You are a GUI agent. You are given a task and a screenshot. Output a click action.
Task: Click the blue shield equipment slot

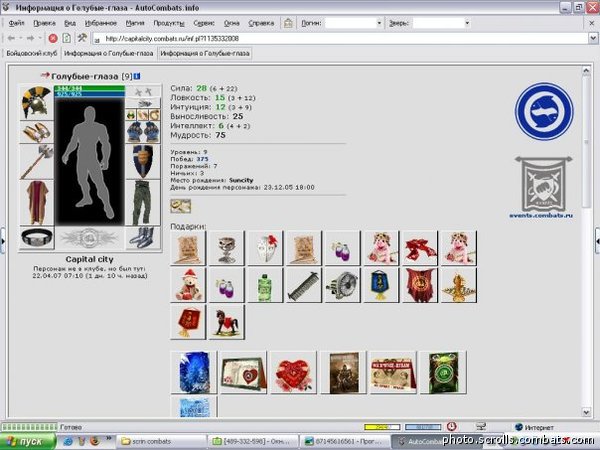(x=143, y=161)
